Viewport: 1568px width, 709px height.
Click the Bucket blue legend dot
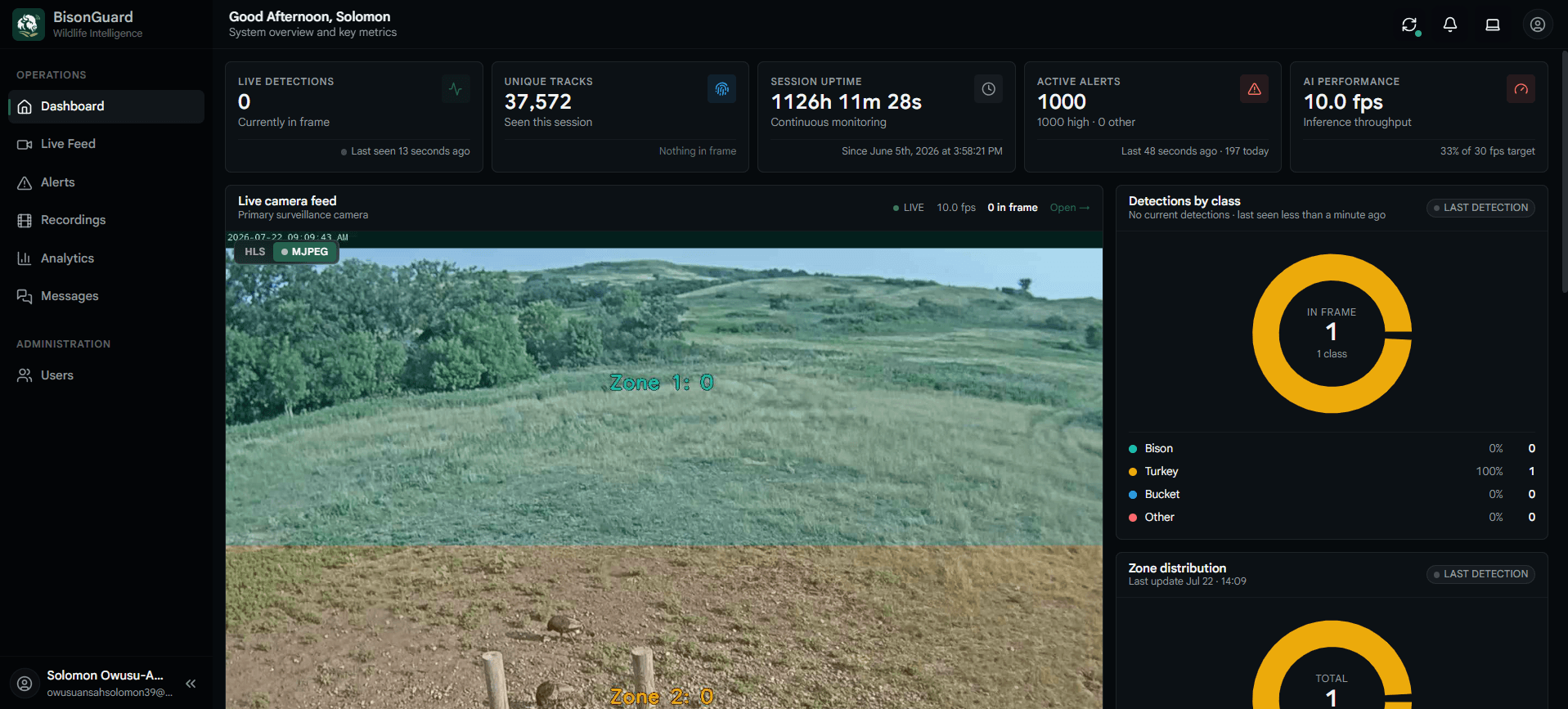click(x=1133, y=495)
